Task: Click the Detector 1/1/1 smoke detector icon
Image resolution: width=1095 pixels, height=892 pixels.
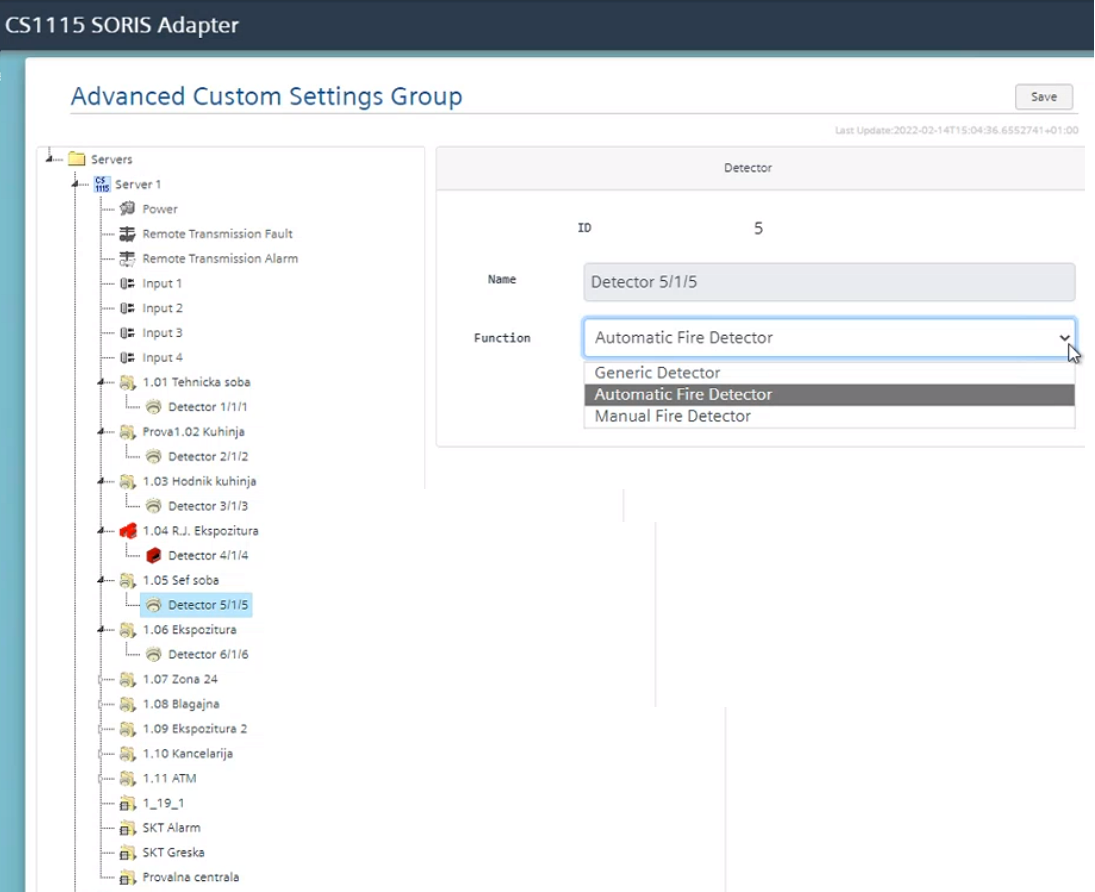Action: tap(153, 407)
